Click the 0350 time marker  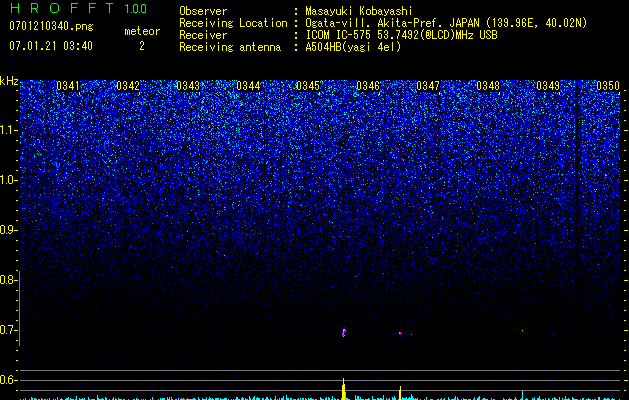(x=608, y=86)
